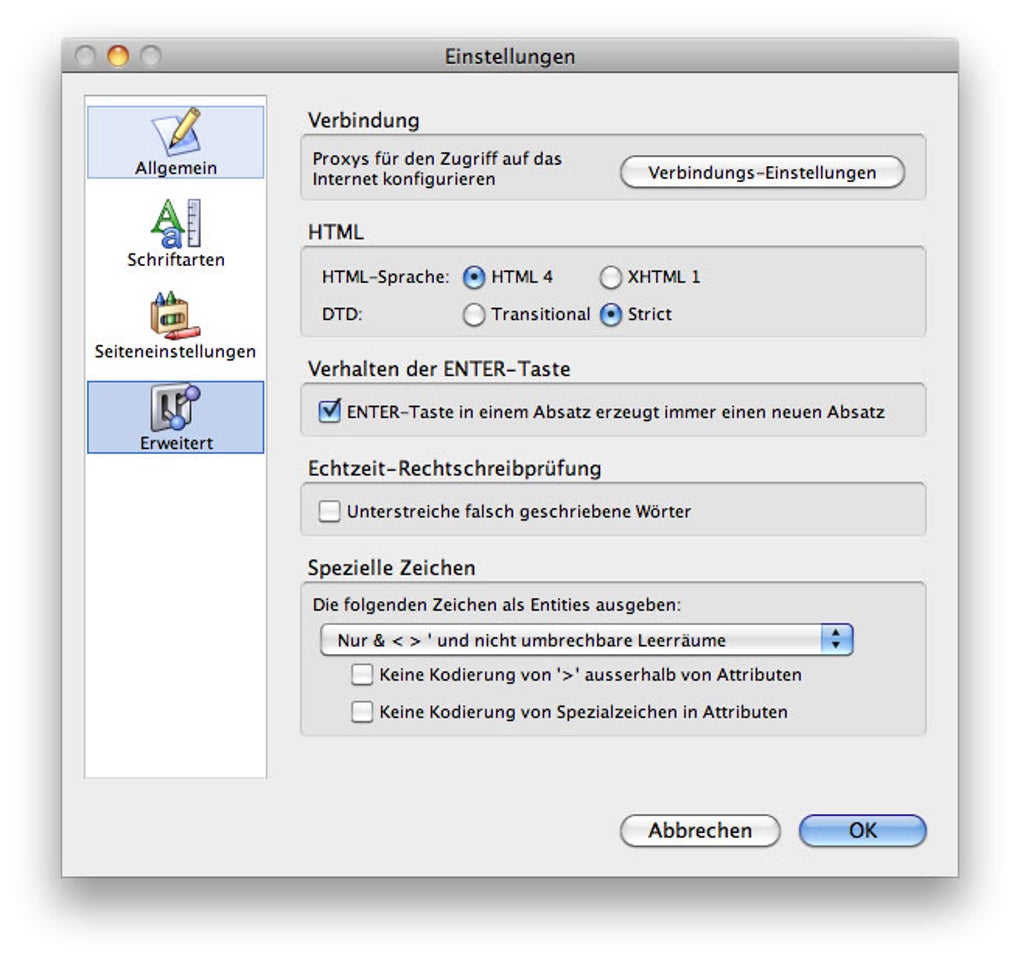1020x962 pixels.
Task: Click 'Die folgenden Zeichen als Entities ausgeben:' label
Action: point(496,605)
